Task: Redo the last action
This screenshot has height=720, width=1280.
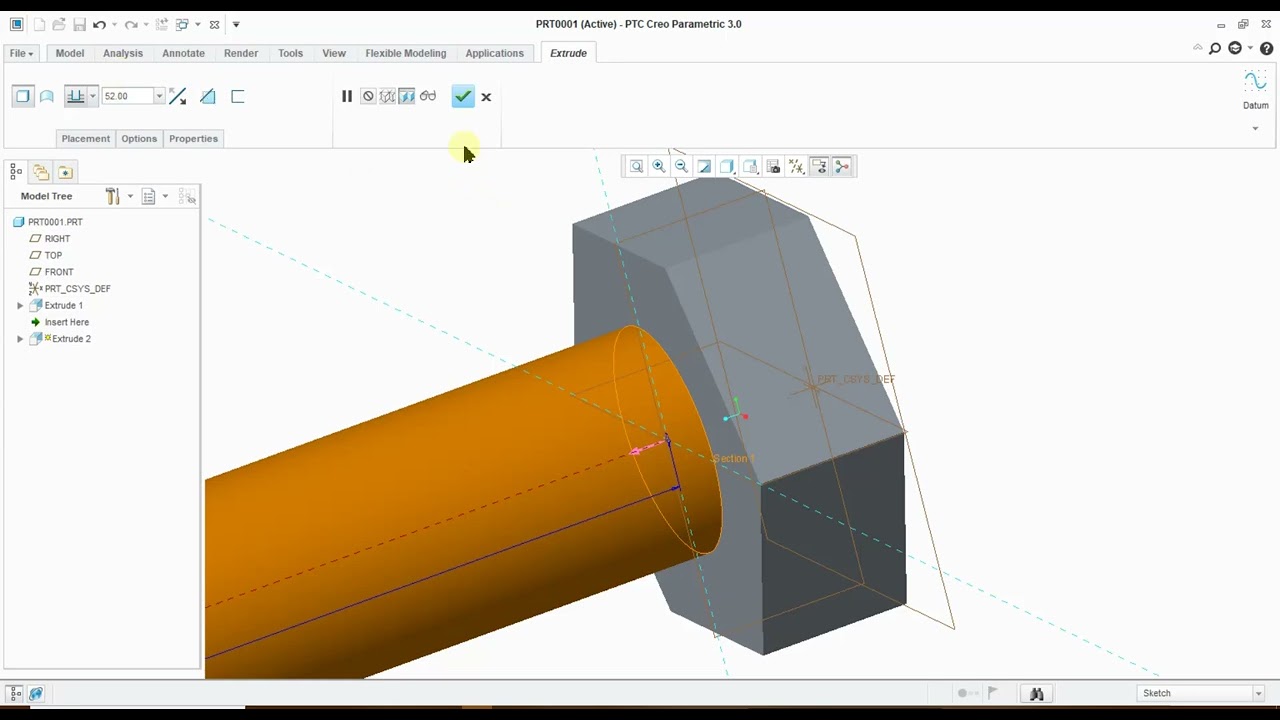Action: point(131,24)
